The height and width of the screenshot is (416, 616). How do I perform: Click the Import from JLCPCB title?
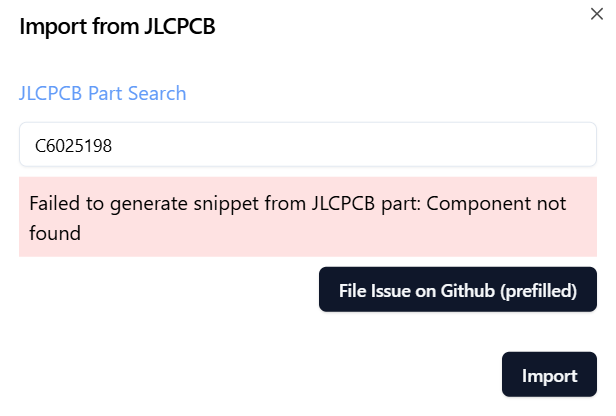point(117,26)
